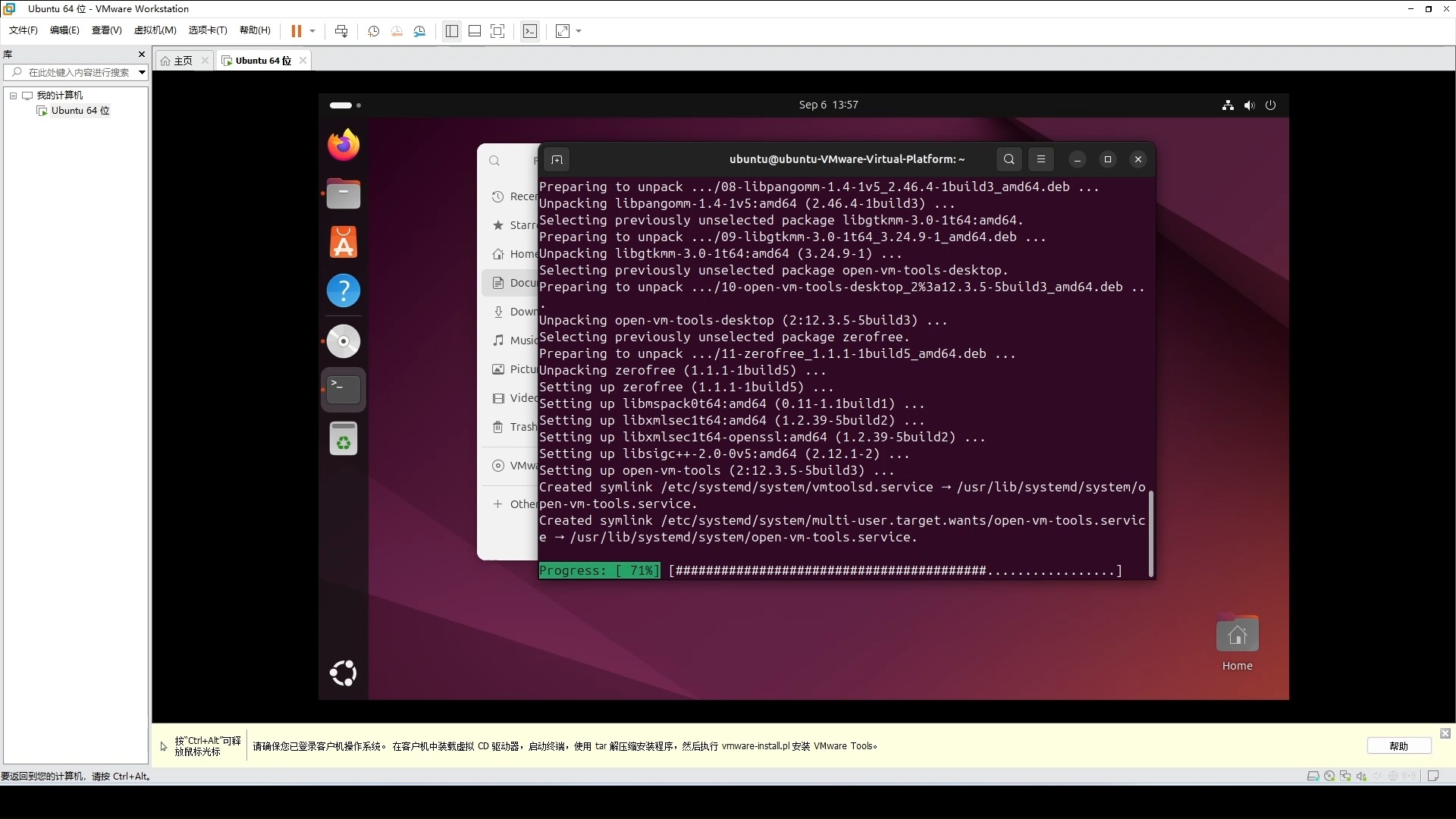
Task: Open Trash from the Ubuntu dock
Action: coord(344,439)
